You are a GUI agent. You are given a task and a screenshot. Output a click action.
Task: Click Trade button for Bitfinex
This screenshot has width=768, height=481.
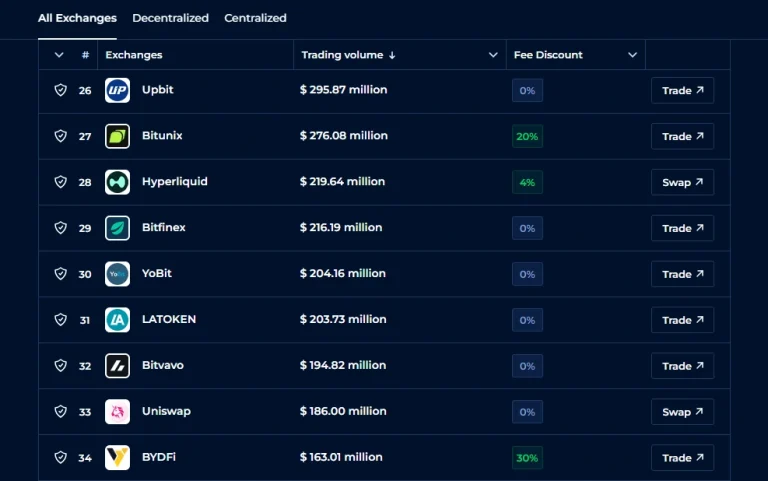coord(682,228)
